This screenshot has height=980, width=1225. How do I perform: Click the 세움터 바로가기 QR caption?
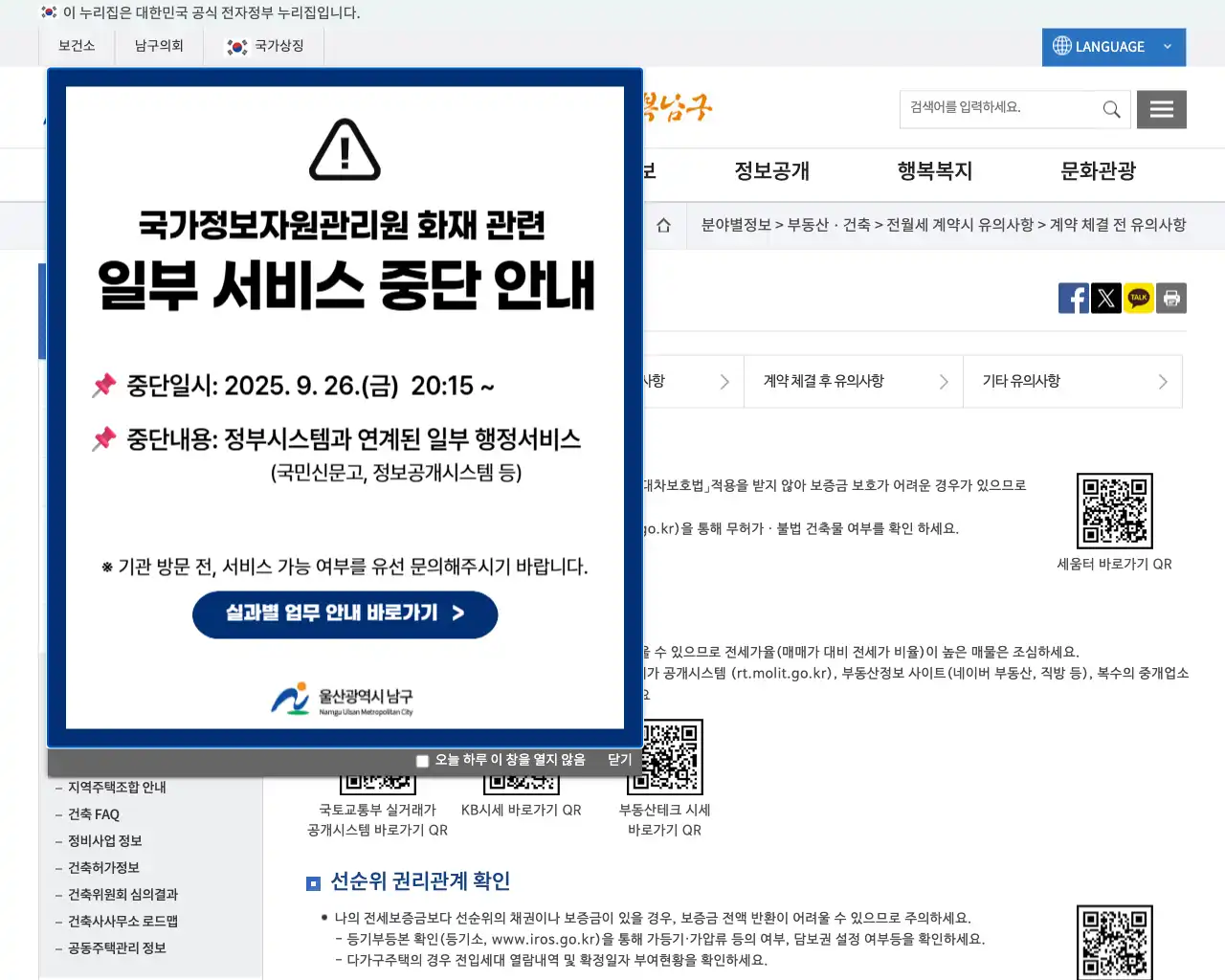click(1114, 565)
